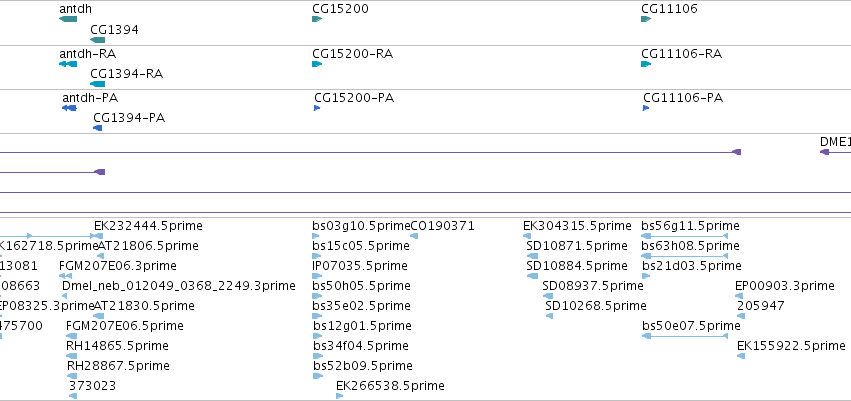
Task: Select the EP00903.3prime insertion marker
Action: [x=739, y=296]
